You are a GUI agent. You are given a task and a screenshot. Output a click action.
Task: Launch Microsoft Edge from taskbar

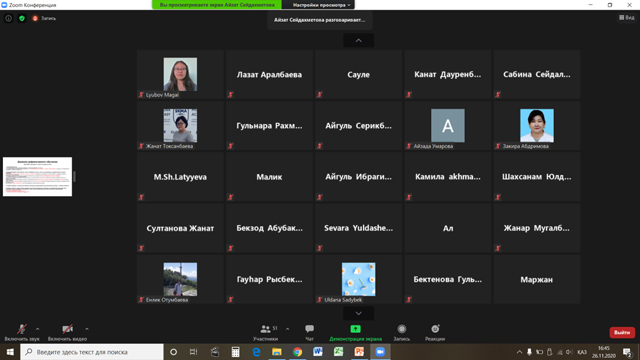(x=256, y=352)
